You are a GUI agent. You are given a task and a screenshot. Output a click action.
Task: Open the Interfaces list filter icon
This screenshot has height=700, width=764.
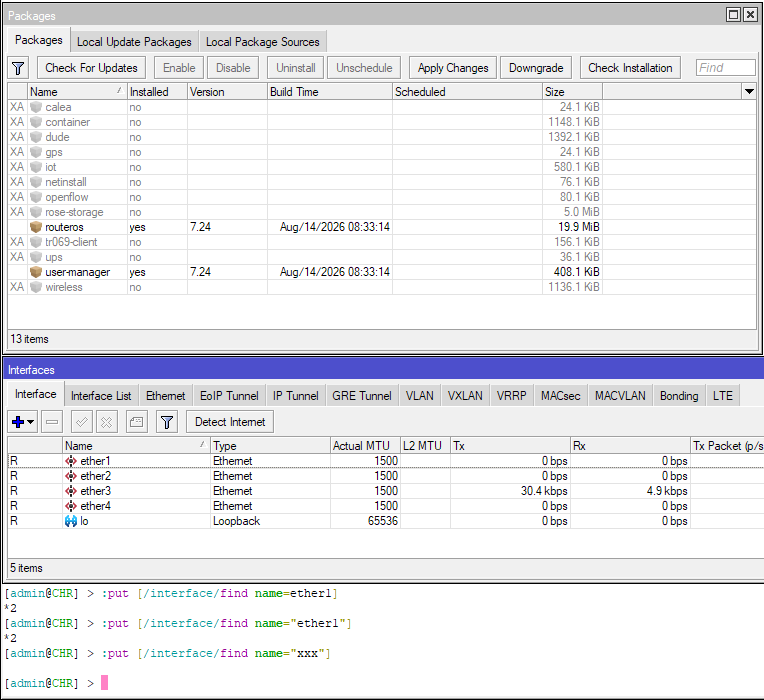click(167, 422)
